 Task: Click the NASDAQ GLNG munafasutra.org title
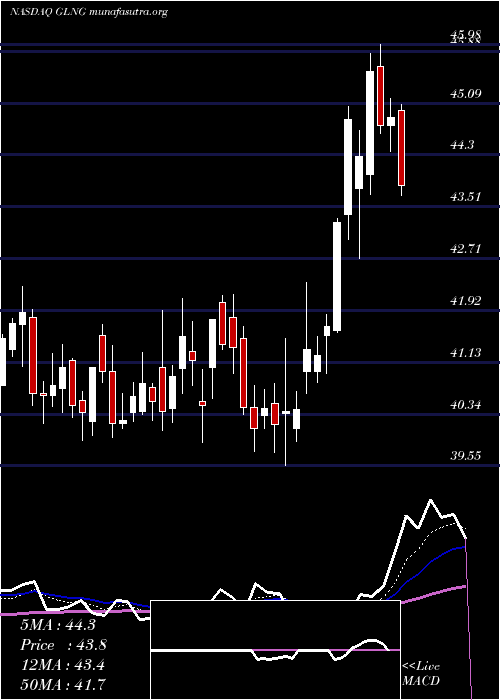coord(89,12)
